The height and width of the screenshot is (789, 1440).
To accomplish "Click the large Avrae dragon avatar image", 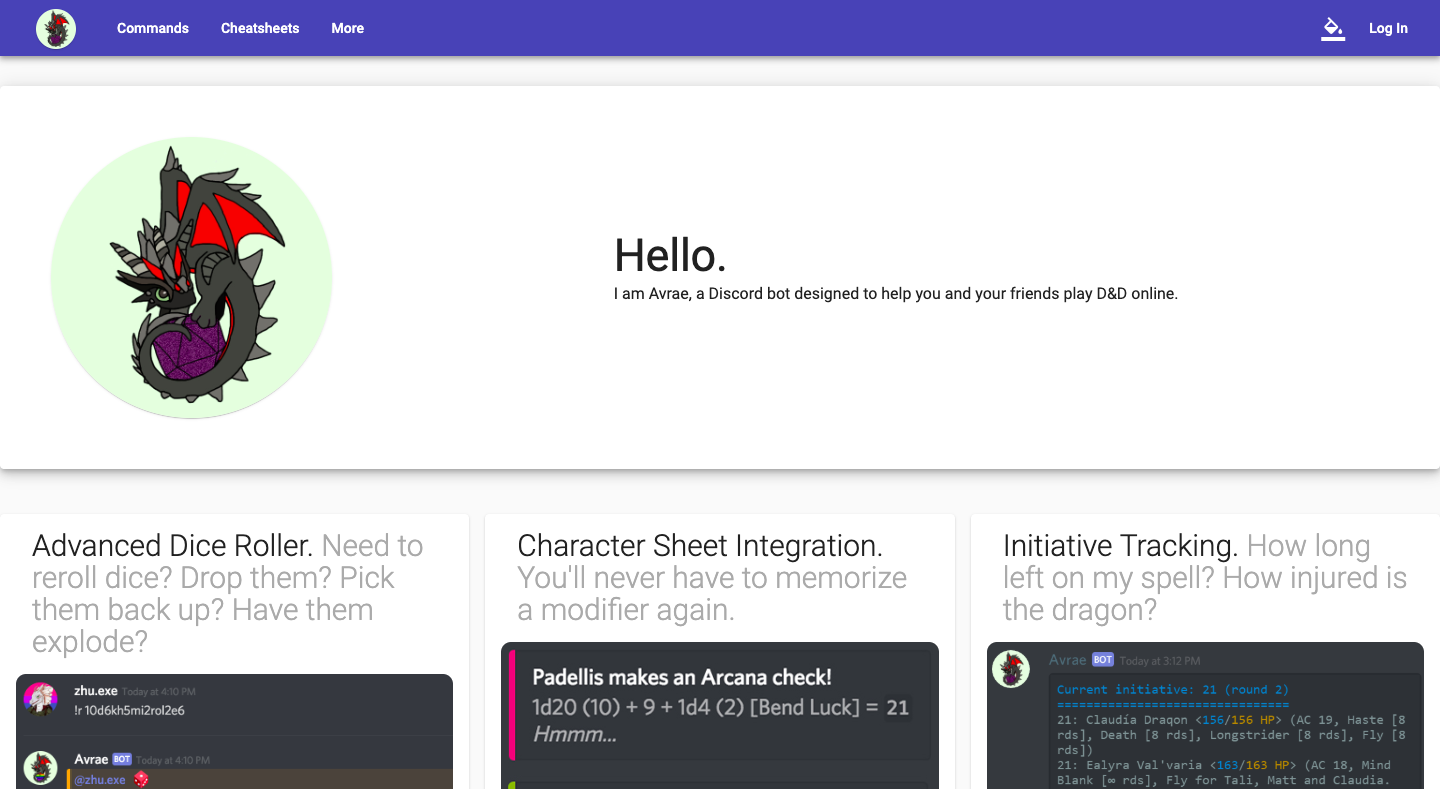I will point(191,277).
